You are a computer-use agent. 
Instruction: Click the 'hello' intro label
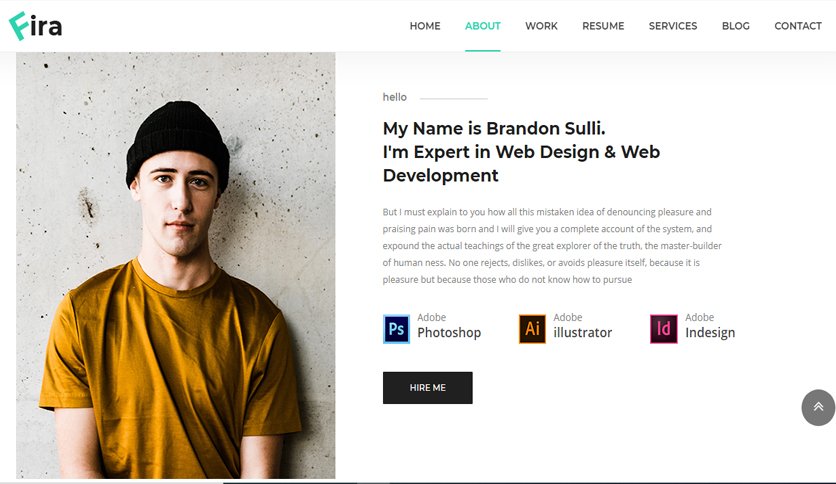395,97
